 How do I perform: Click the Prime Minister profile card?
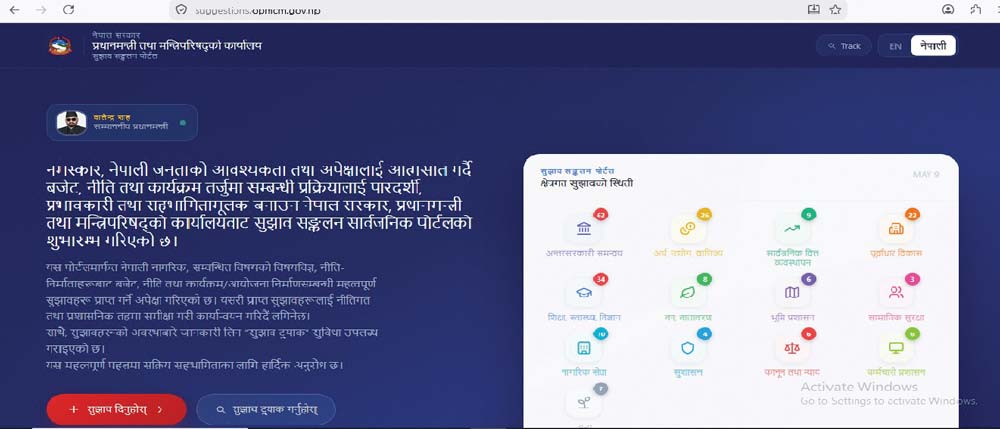(122, 122)
